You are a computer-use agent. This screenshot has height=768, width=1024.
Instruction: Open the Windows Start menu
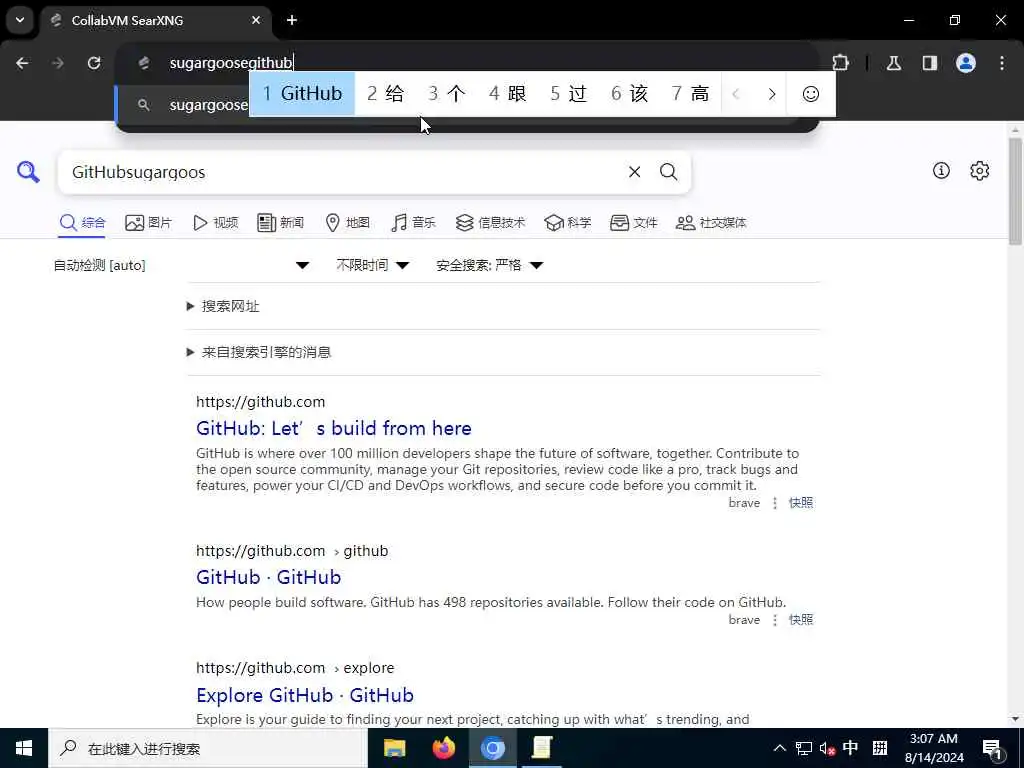[24, 748]
